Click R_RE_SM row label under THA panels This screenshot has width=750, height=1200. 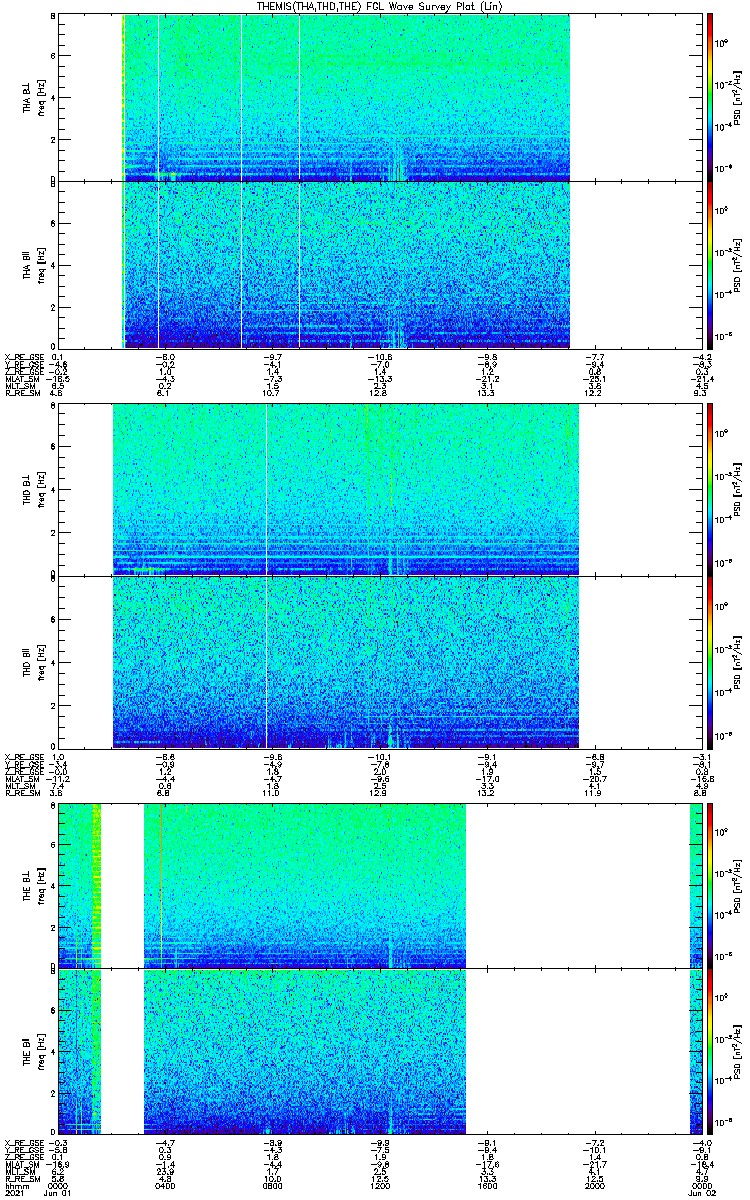tap(21, 394)
